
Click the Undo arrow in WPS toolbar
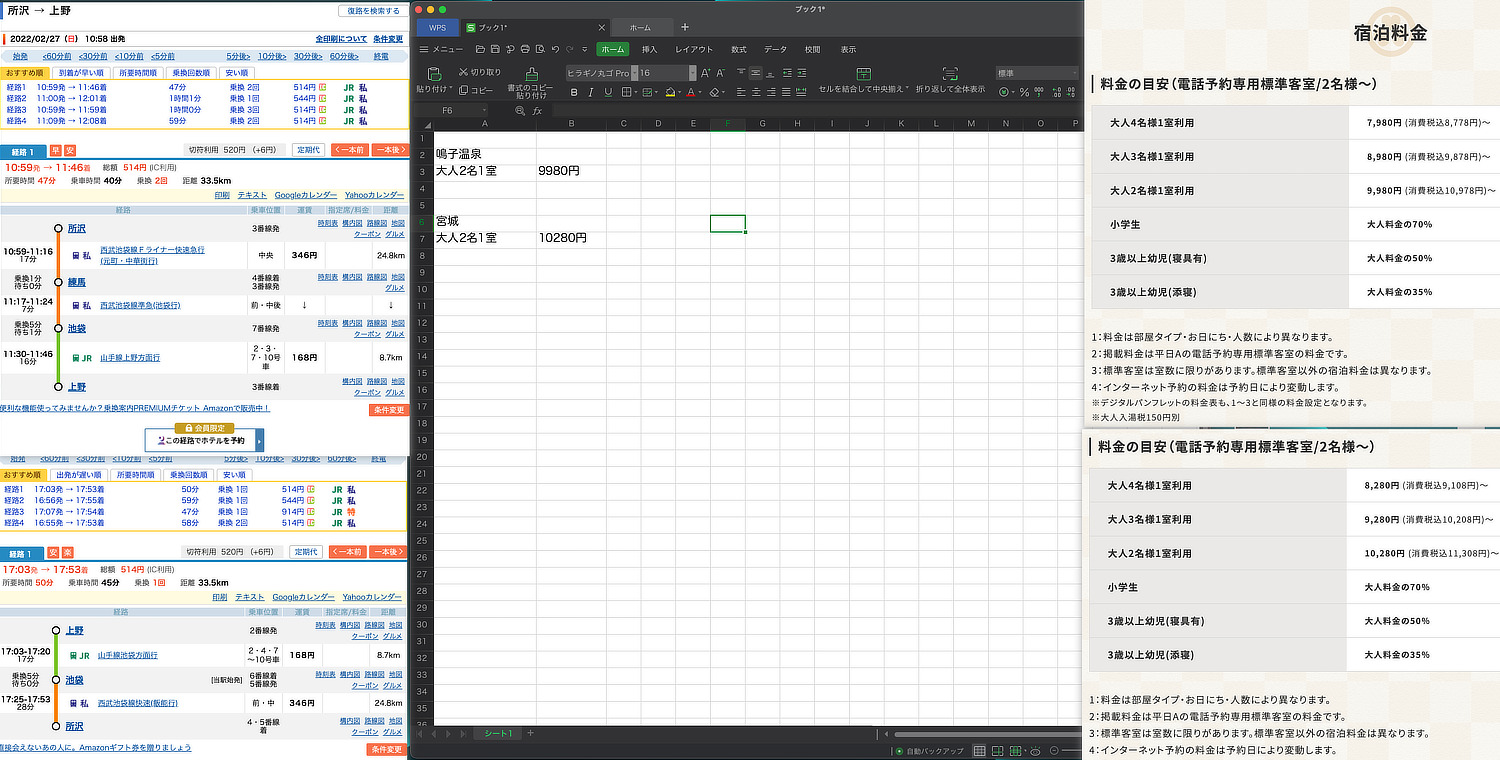coord(555,49)
